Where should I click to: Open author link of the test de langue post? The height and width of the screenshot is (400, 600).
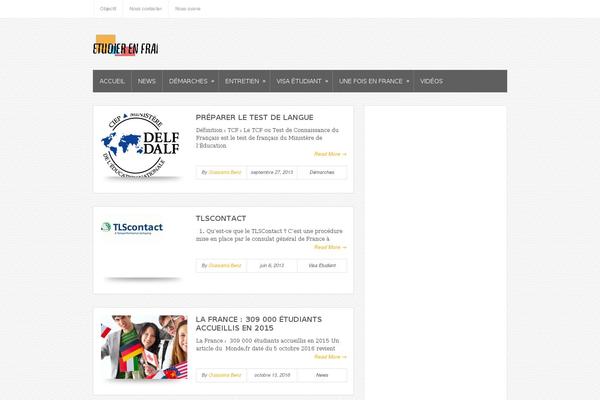[x=225, y=172]
